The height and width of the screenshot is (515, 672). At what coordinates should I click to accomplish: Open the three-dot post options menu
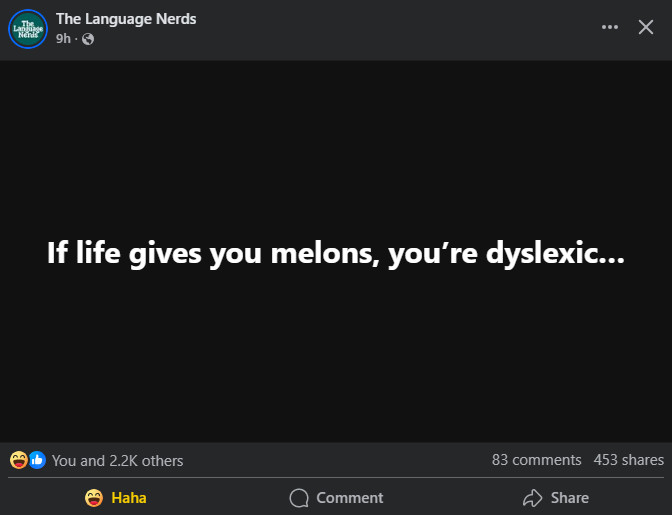(x=610, y=27)
